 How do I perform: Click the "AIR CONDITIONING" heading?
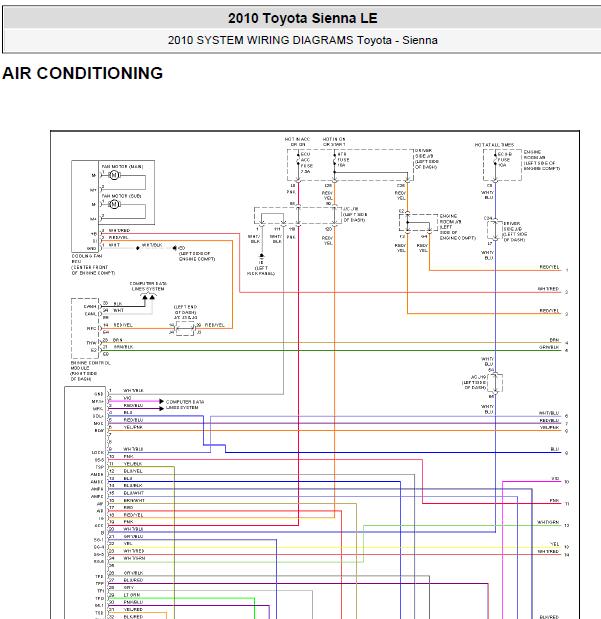[83, 73]
